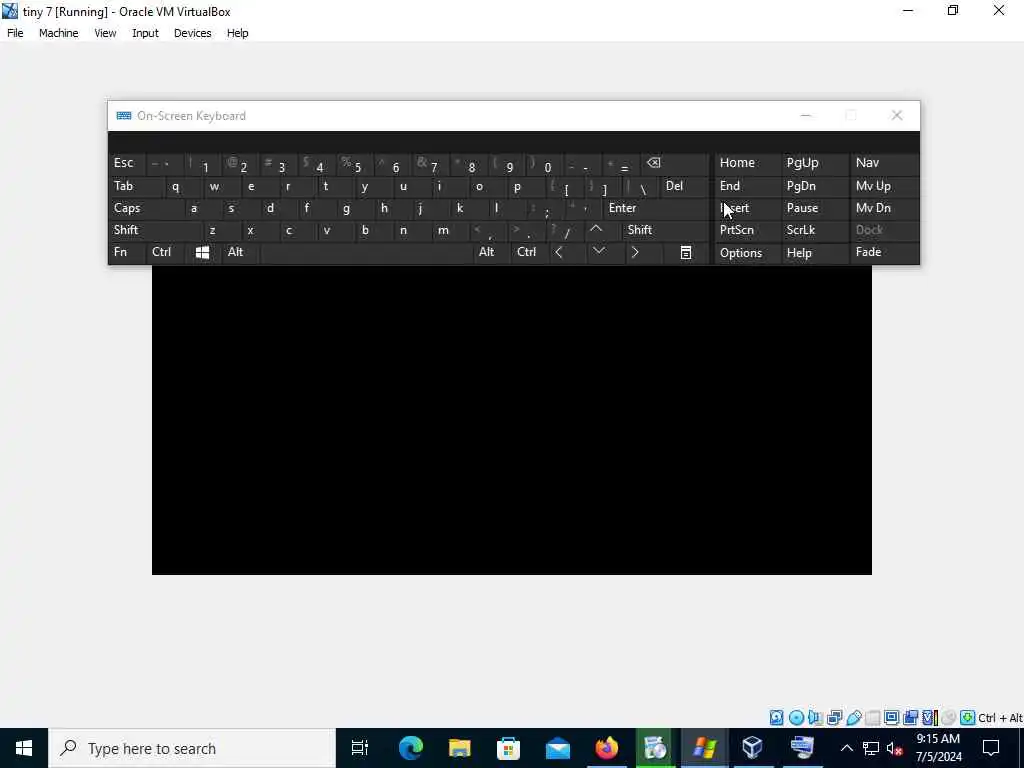Toggle the Fn key
The image size is (1024, 768).
(x=127, y=252)
